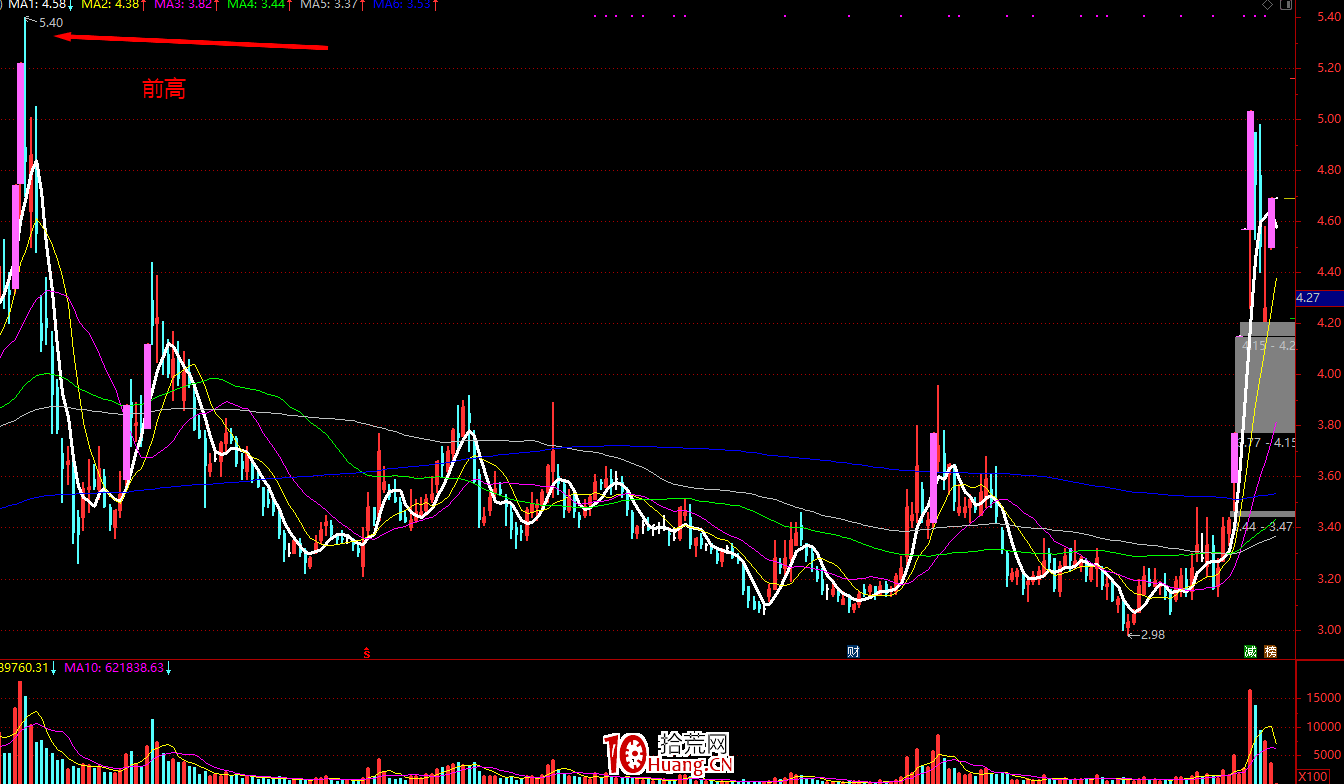Click the X100 volume scale box
1344x784 pixels.
(x=1312, y=777)
